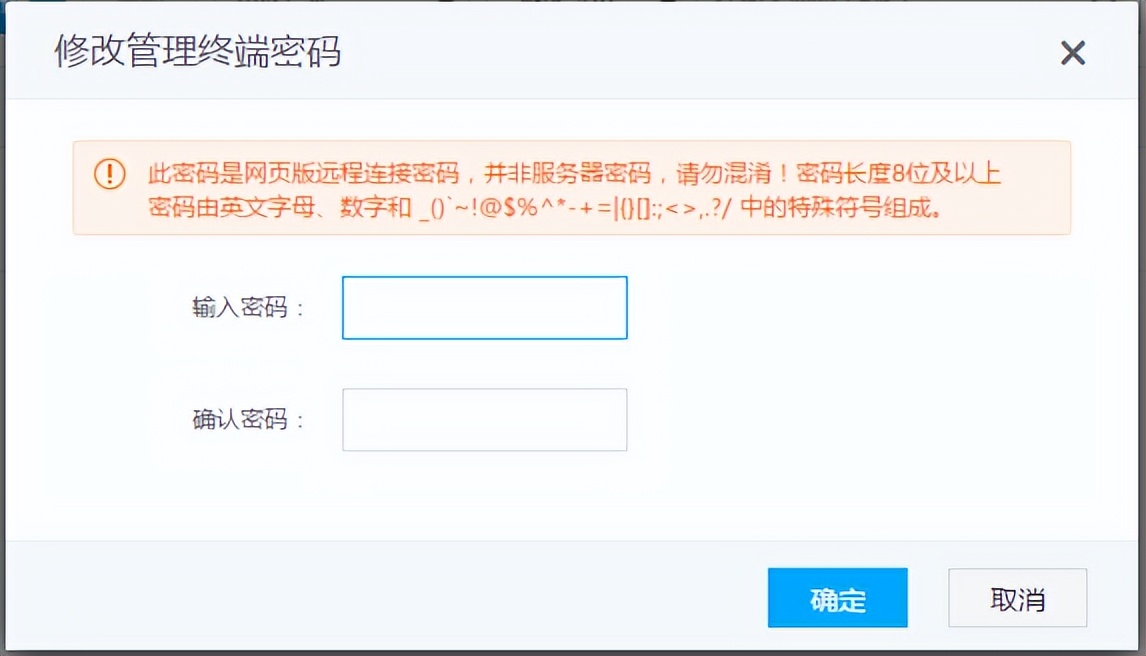Image resolution: width=1146 pixels, height=656 pixels.
Task: Click the orange warning notice banner
Action: 573,188
